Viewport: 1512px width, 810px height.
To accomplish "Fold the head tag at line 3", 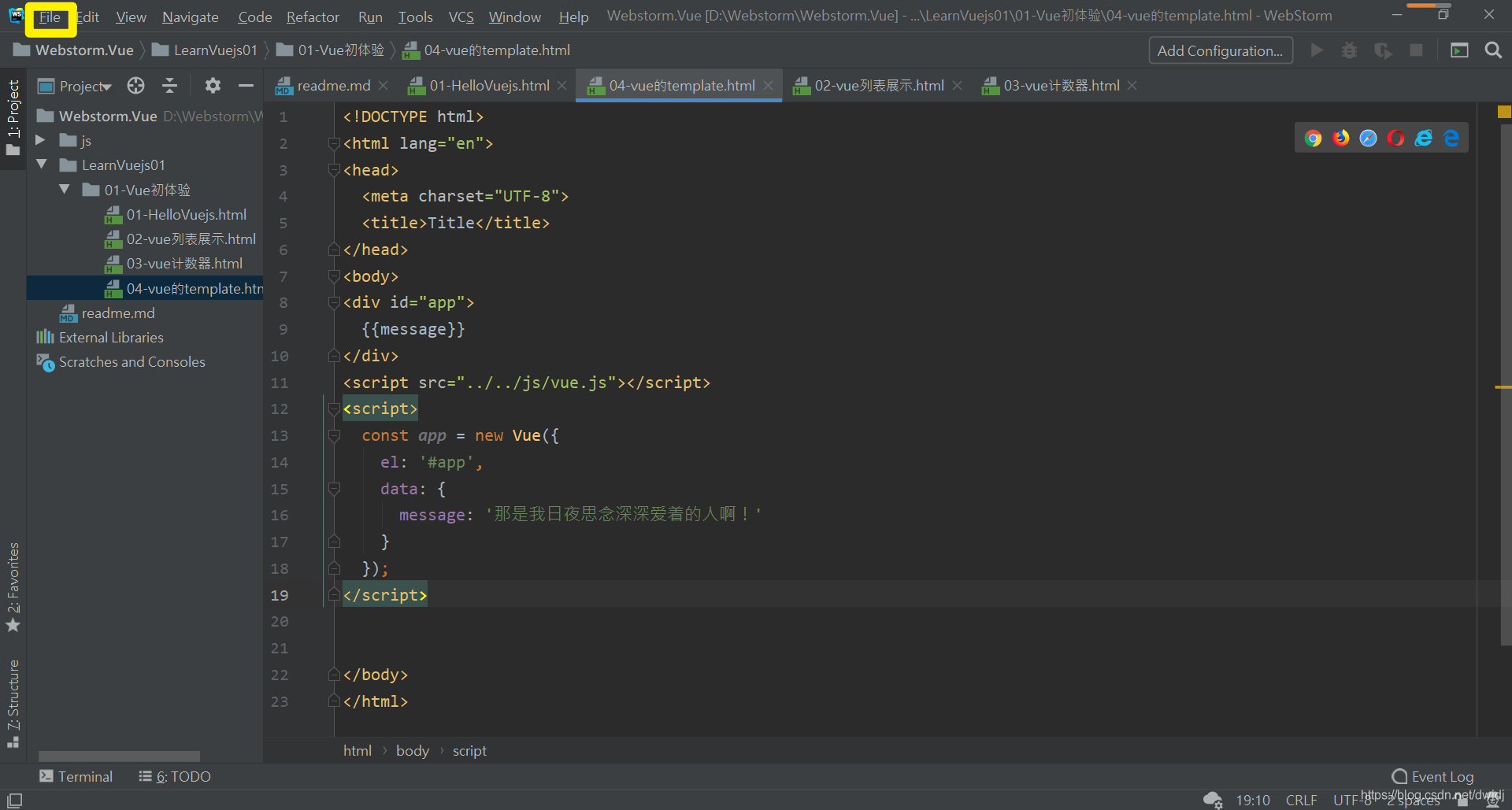I will coord(334,170).
